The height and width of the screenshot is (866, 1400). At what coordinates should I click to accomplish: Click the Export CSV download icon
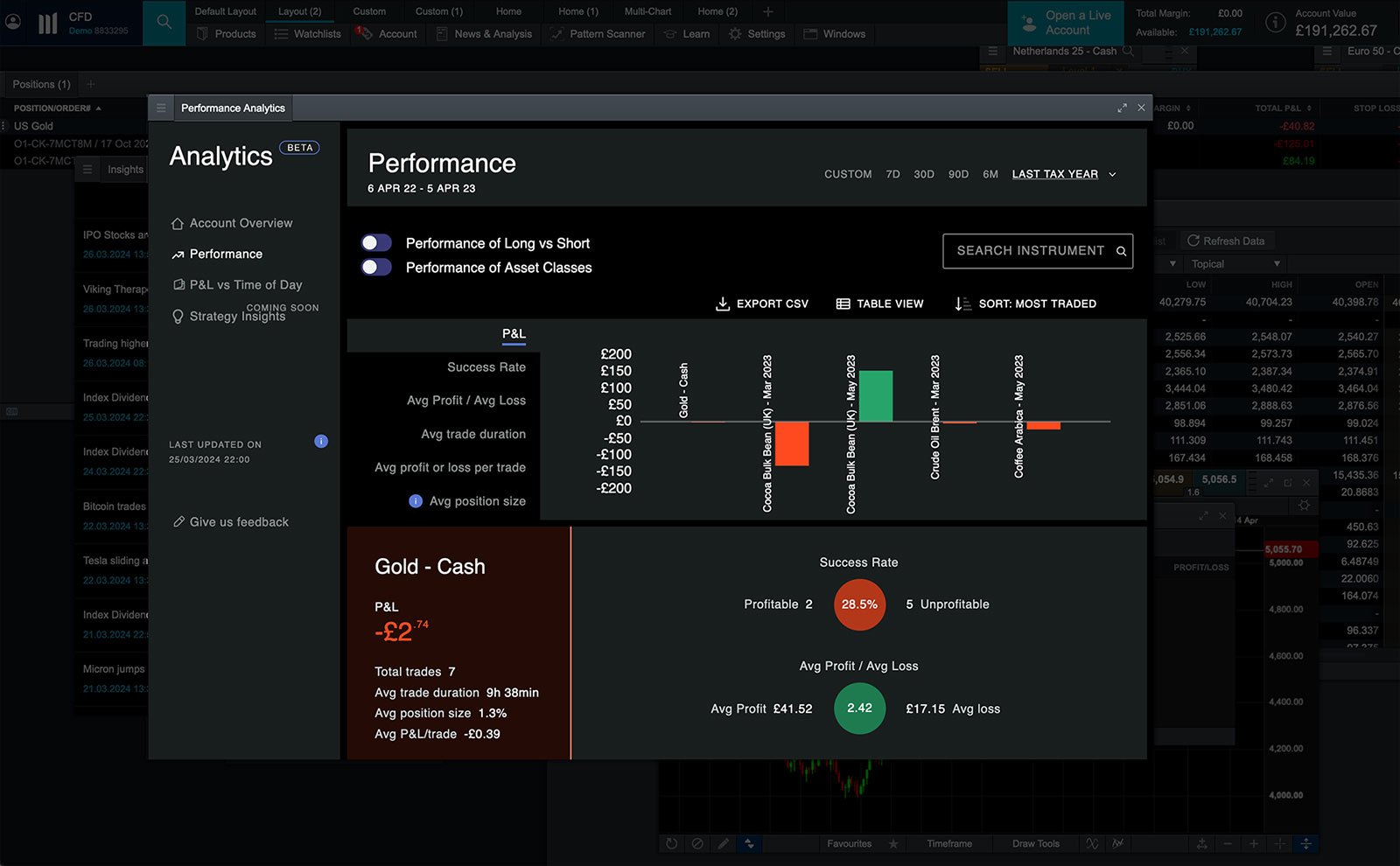coord(723,304)
